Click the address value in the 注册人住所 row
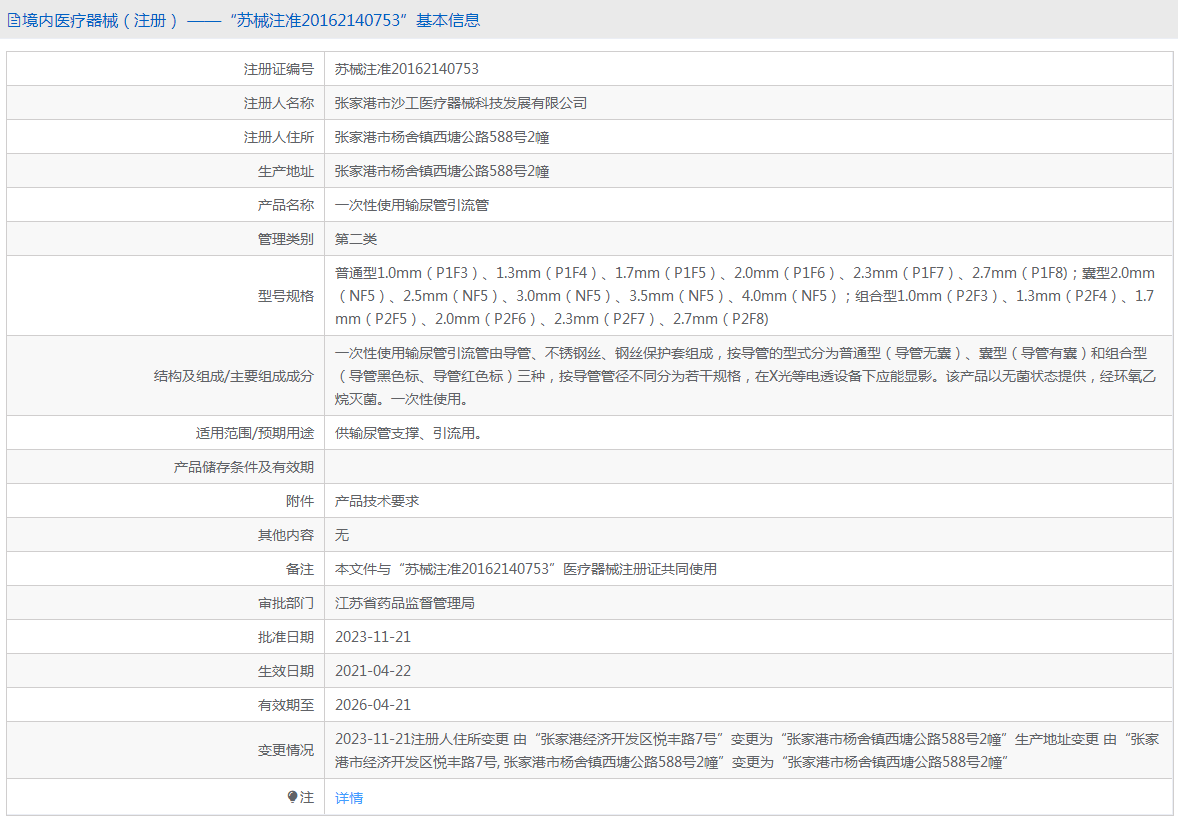 [442, 137]
